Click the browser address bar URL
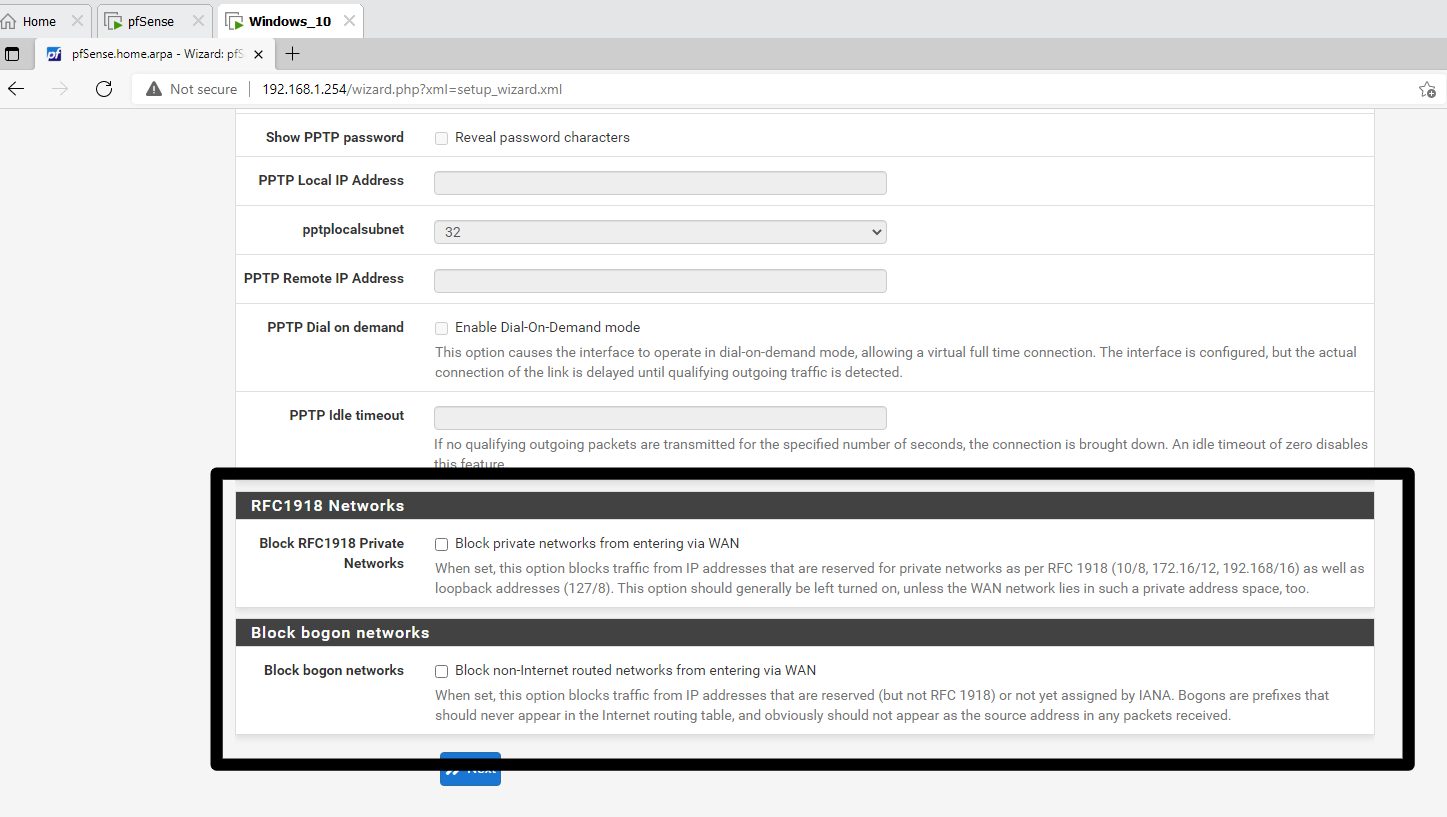This screenshot has height=817, width=1447. coord(412,89)
